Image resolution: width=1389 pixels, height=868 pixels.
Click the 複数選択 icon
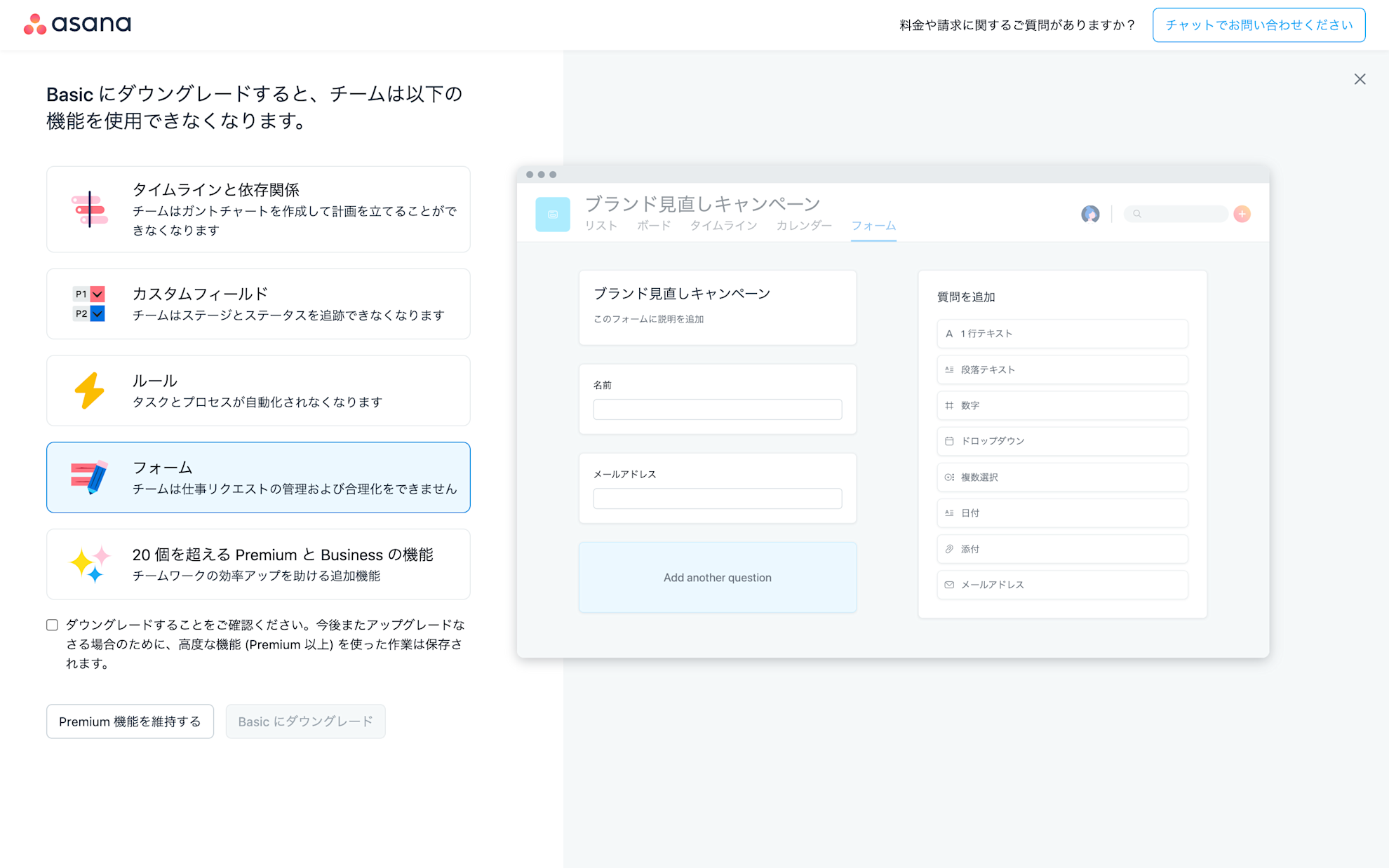(x=949, y=477)
